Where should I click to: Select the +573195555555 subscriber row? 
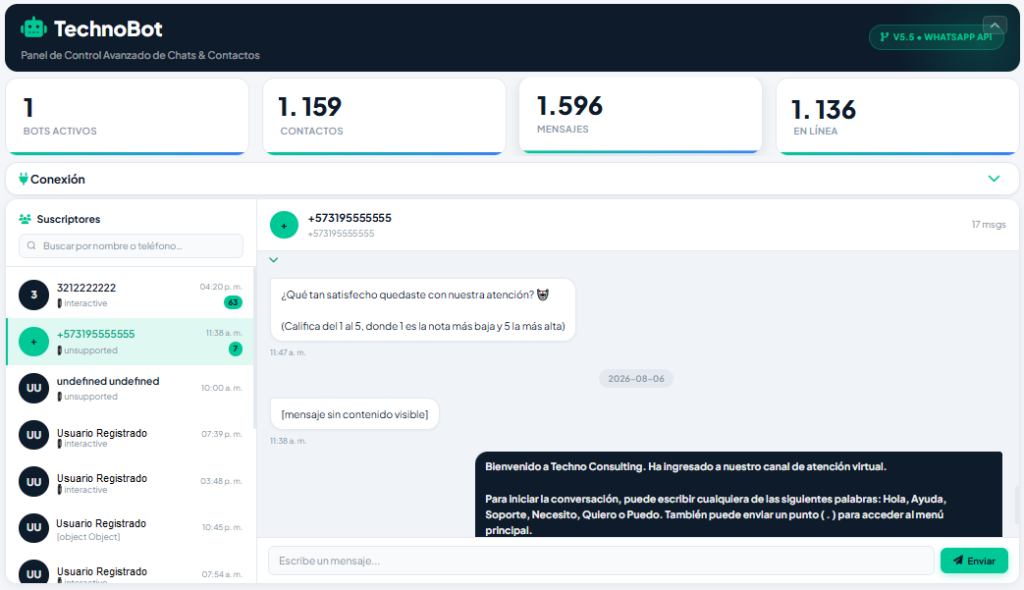tap(129, 342)
